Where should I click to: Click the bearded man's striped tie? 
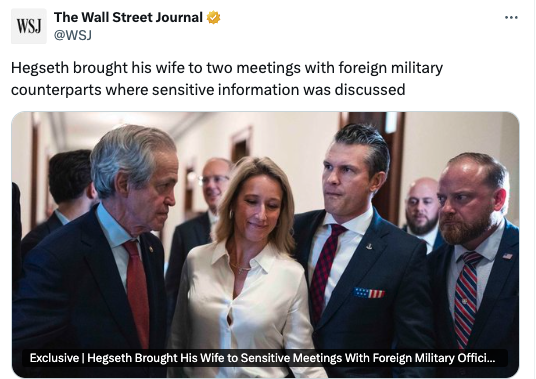tap(466, 298)
